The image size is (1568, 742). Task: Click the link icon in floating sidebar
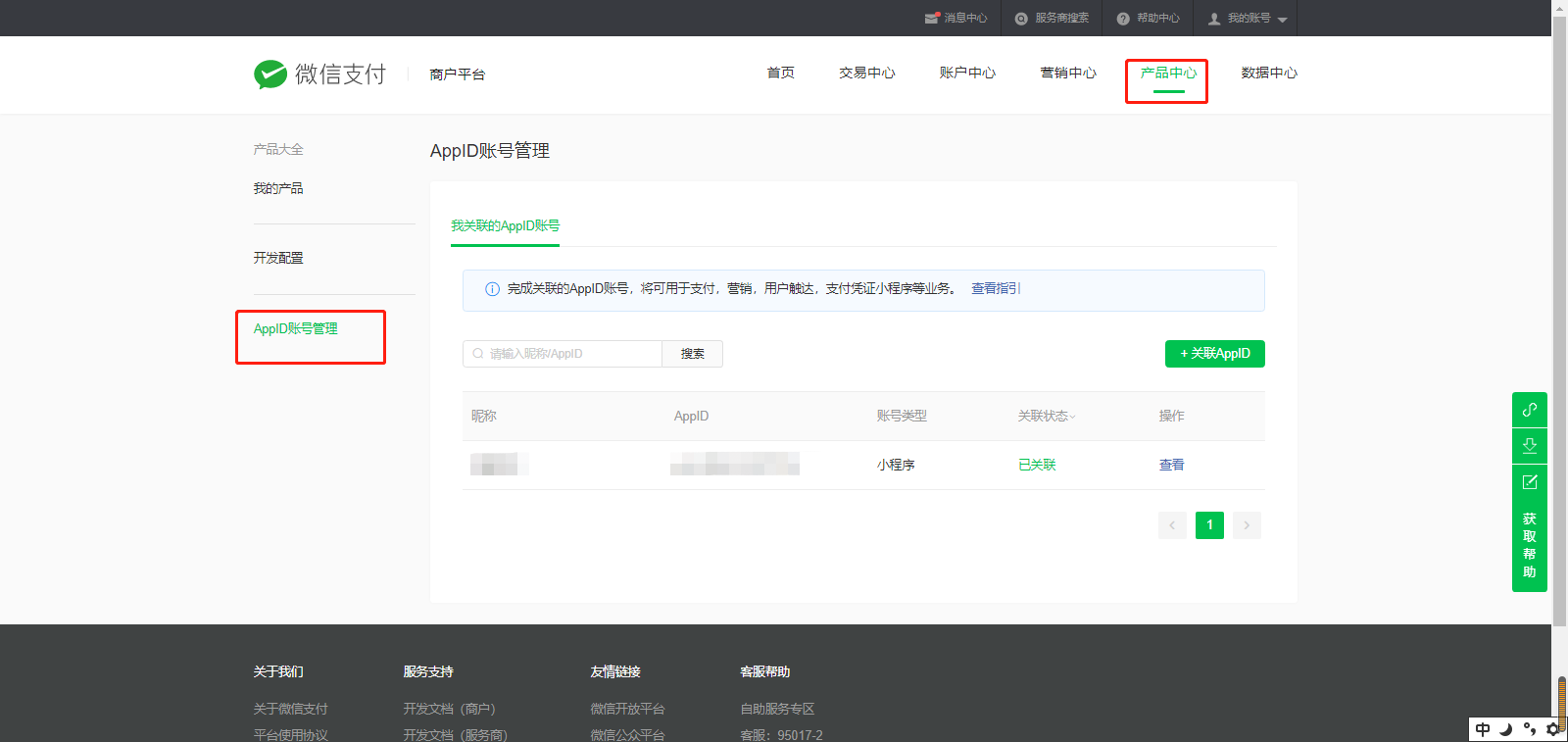click(1530, 410)
